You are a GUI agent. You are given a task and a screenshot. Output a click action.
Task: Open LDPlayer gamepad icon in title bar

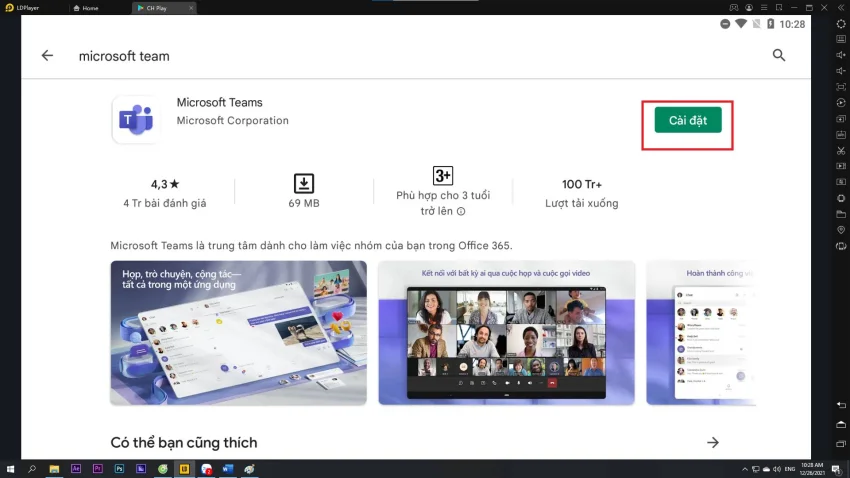point(733,8)
